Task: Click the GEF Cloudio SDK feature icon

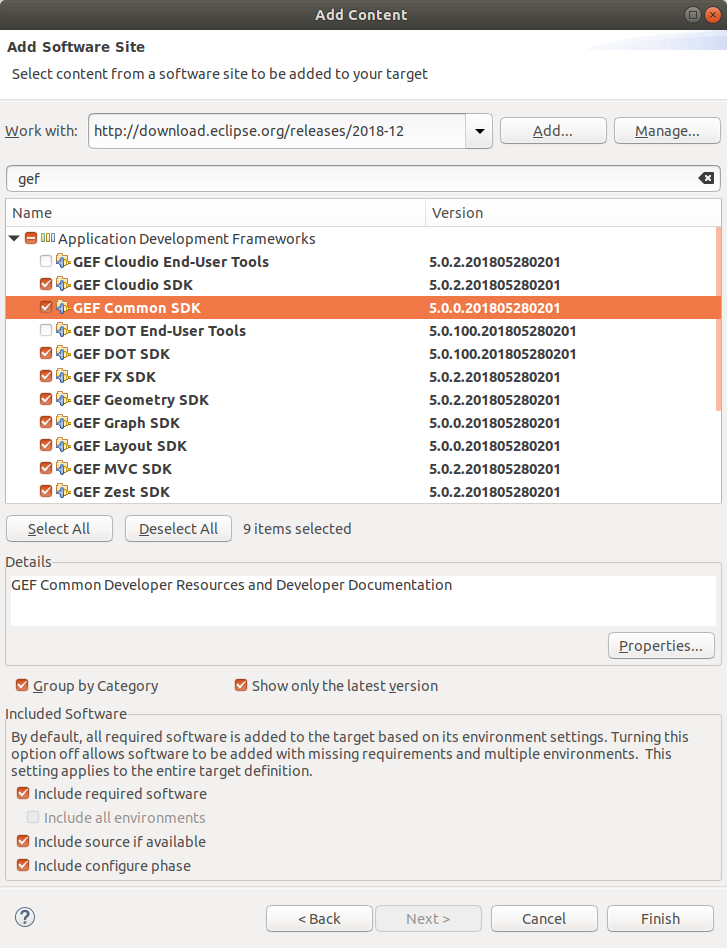Action: tap(63, 284)
